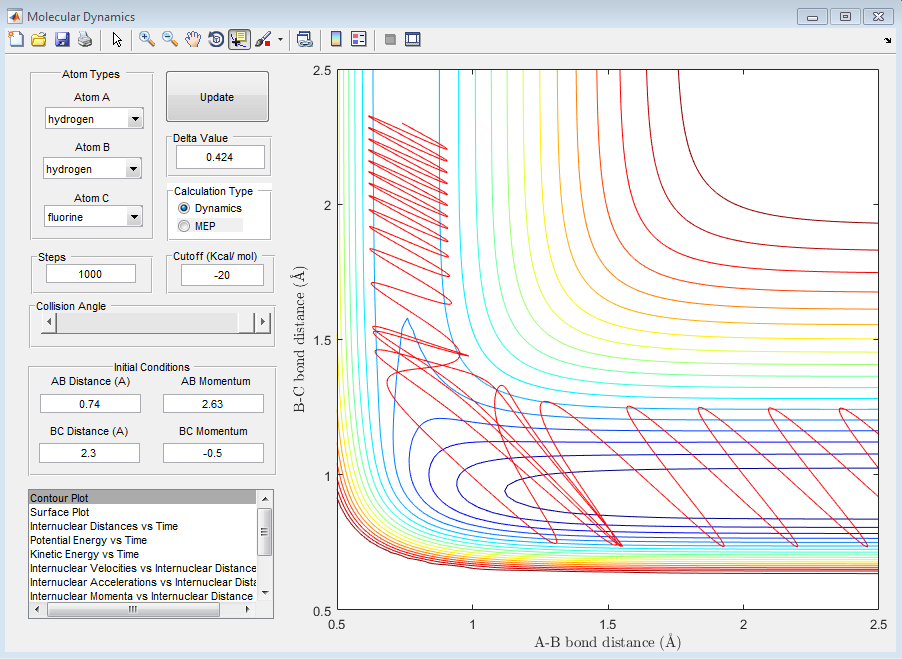Open the Atom B dropdown
This screenshot has height=659, width=902.
[x=135, y=170]
